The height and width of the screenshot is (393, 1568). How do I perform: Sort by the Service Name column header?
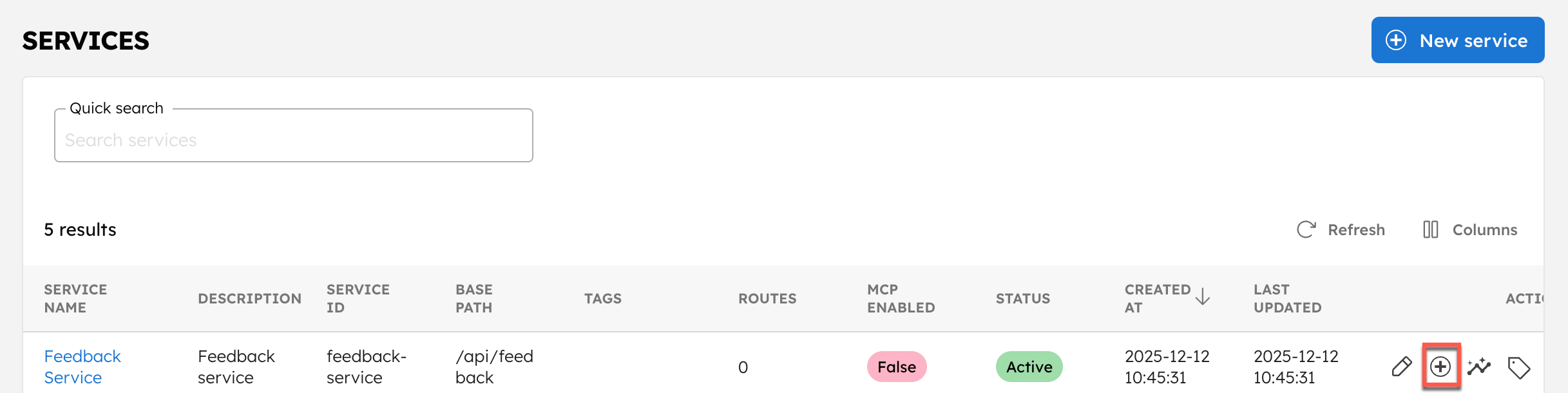75,298
